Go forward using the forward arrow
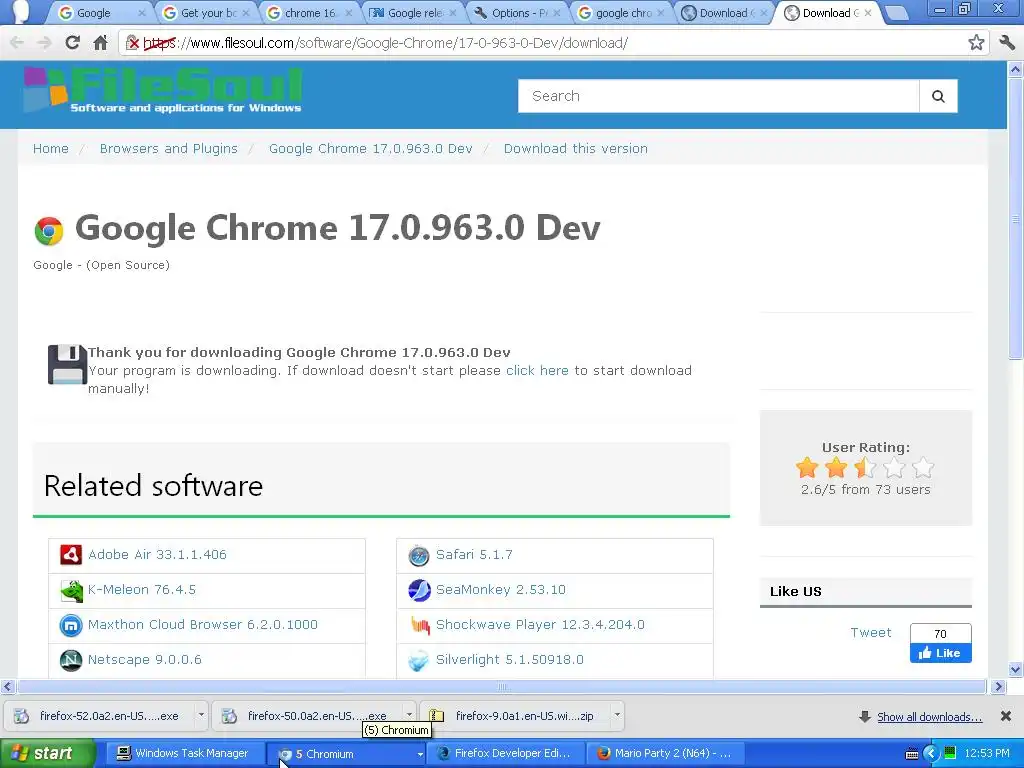This screenshot has width=1024, height=768. tap(44, 43)
